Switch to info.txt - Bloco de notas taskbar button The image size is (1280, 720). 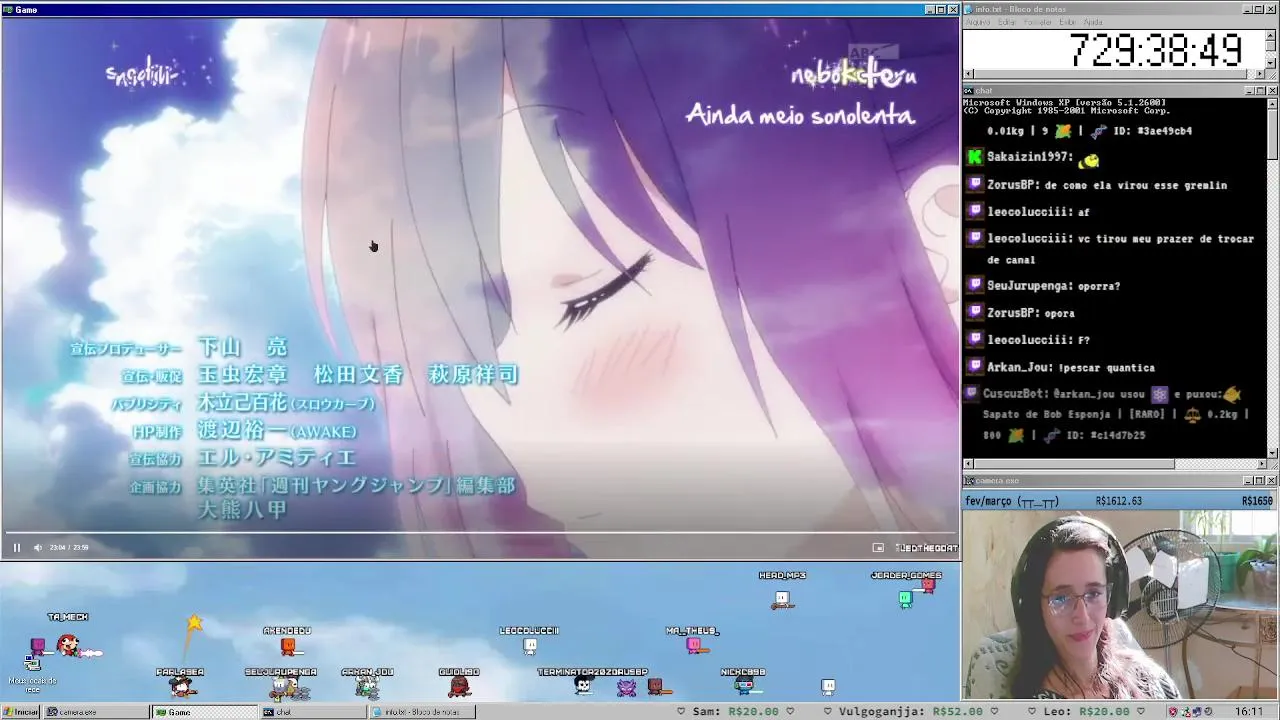pos(421,712)
